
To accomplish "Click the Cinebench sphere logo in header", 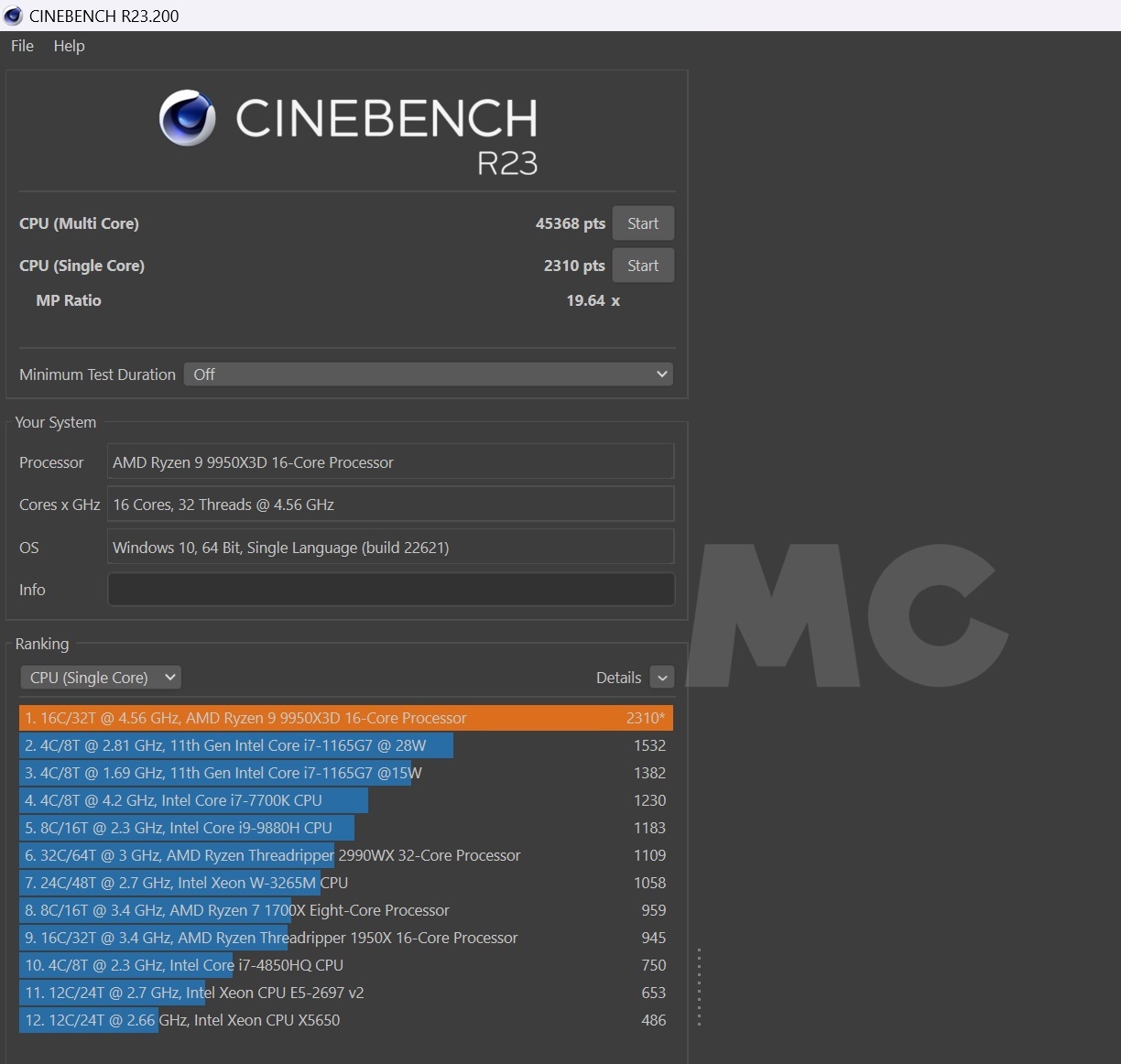I will click(x=188, y=118).
